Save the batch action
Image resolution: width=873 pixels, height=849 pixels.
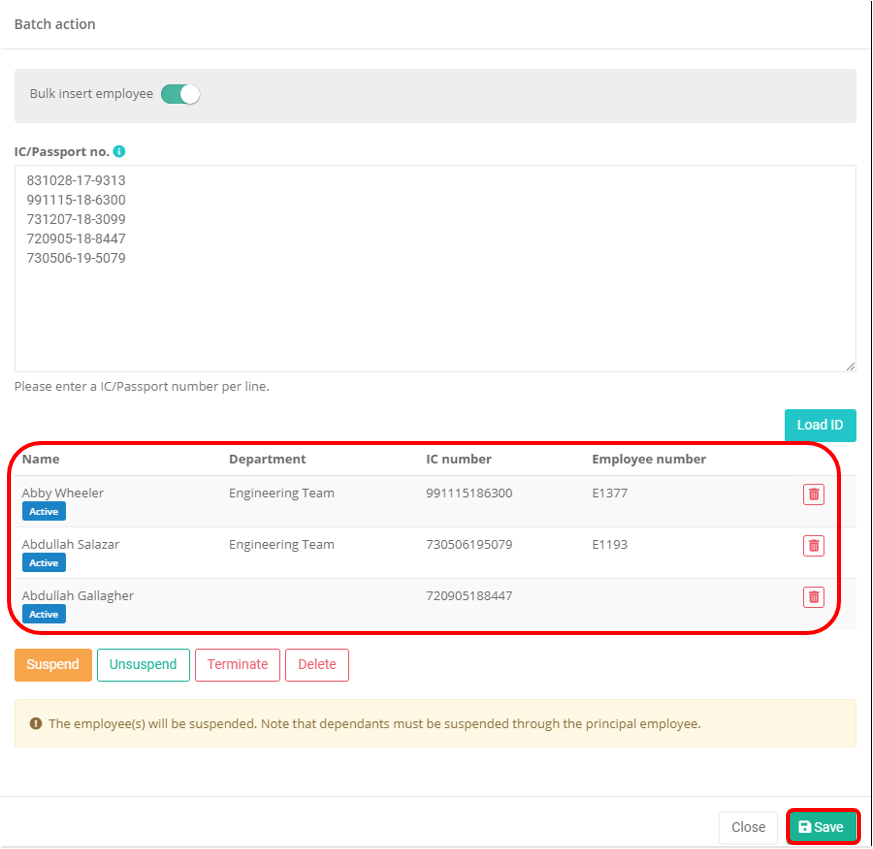click(821, 827)
